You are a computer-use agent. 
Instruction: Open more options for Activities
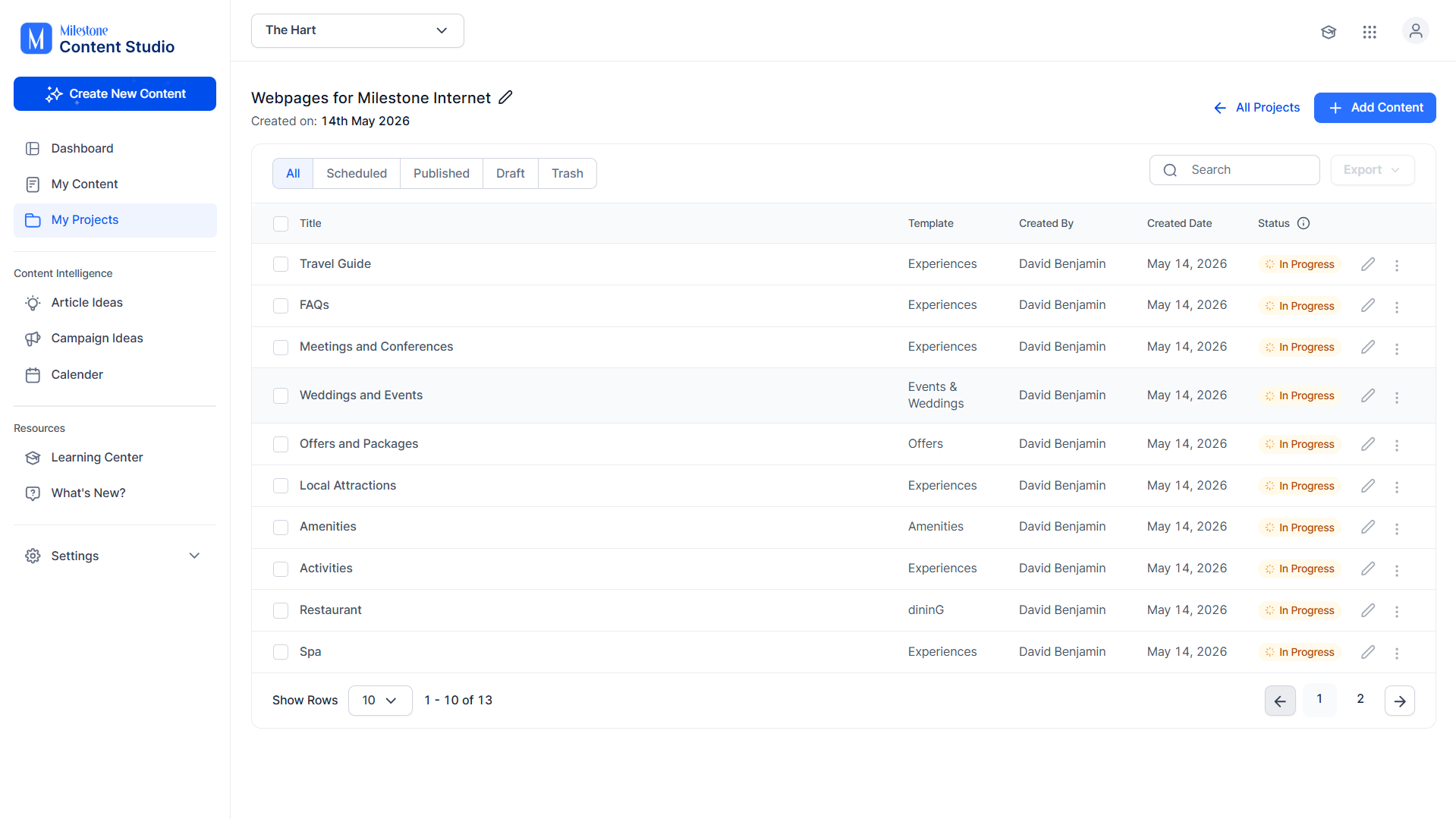1397,570
